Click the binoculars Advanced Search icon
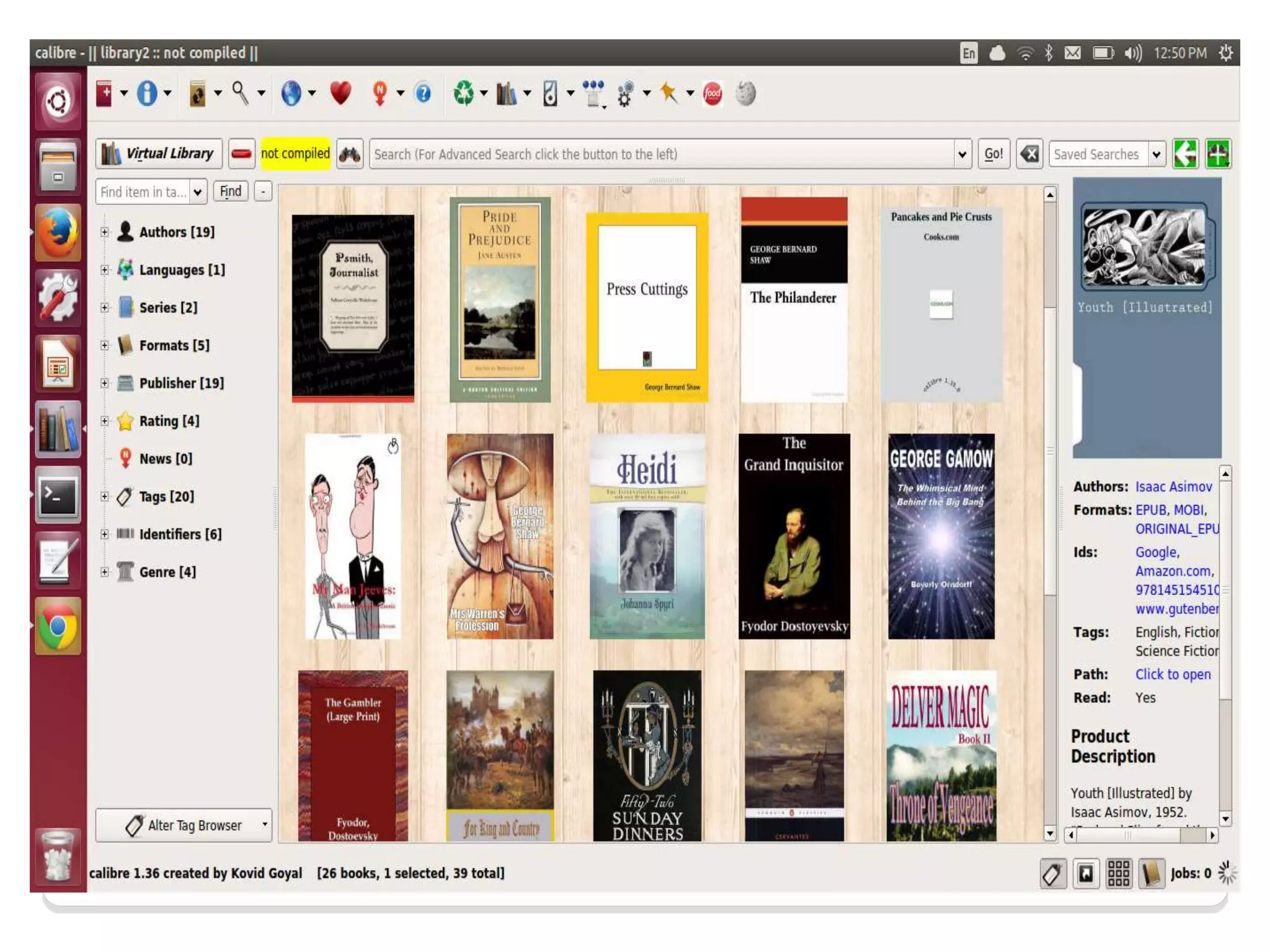The height and width of the screenshot is (952, 1270). click(x=350, y=154)
